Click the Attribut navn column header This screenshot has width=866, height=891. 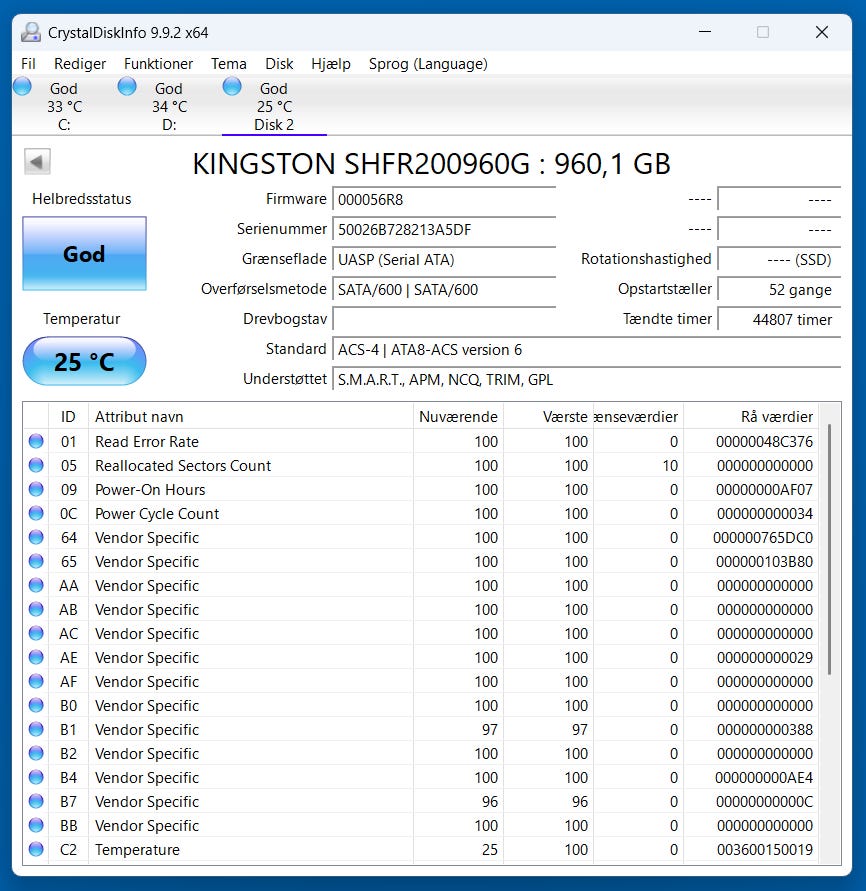coord(251,417)
